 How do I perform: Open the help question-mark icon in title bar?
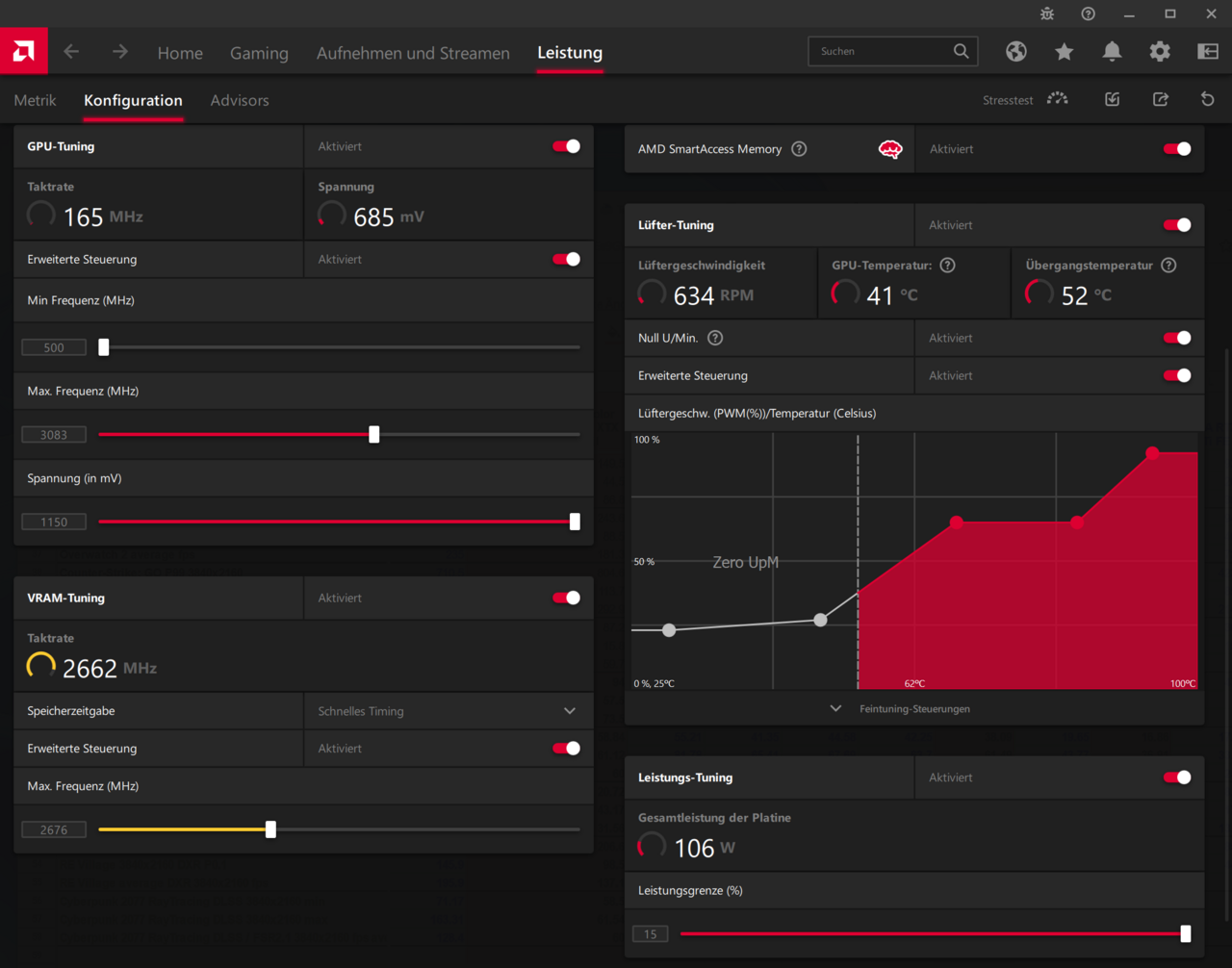coord(1089,13)
